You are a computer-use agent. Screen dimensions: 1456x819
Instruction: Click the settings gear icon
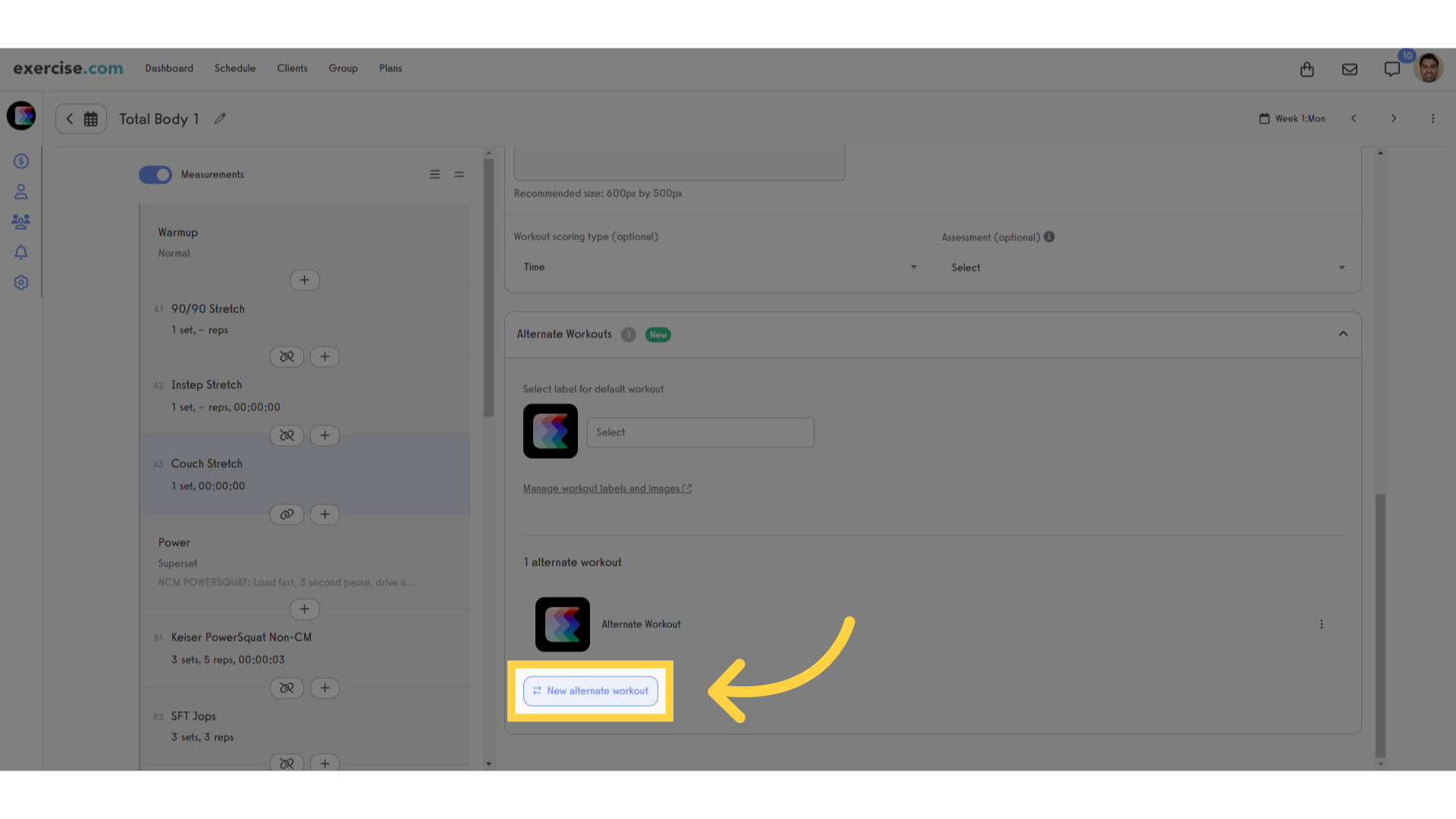click(x=21, y=282)
